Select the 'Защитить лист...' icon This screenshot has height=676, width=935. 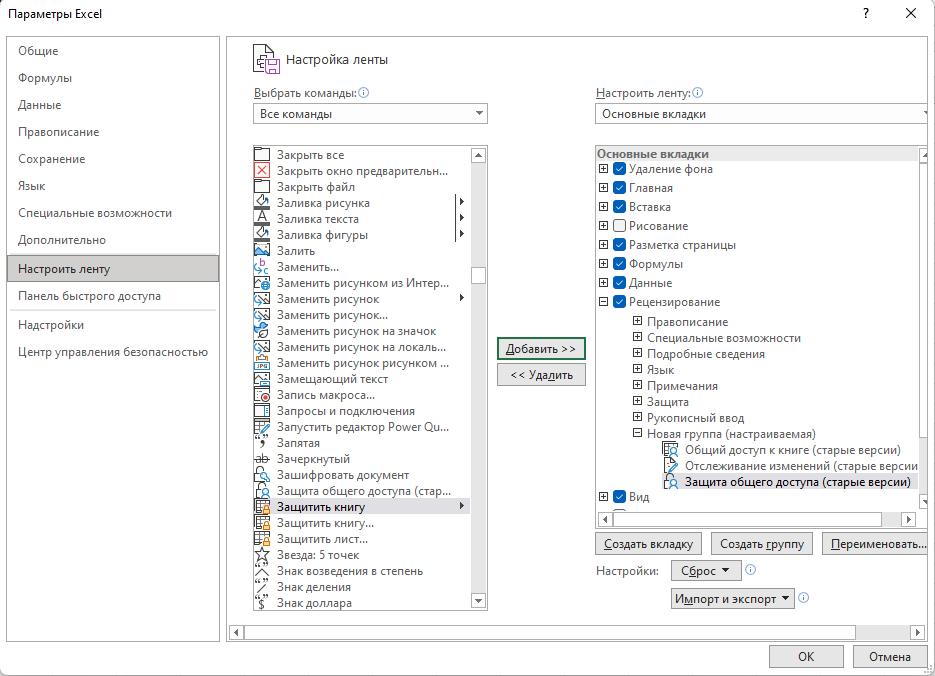(262, 539)
